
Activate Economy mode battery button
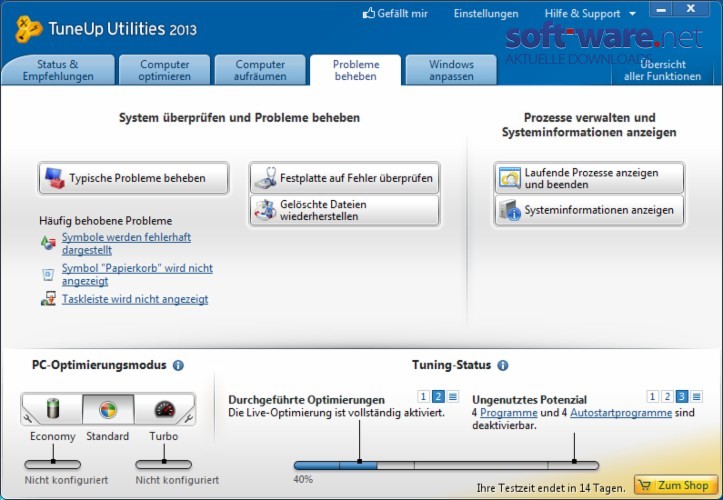53,409
